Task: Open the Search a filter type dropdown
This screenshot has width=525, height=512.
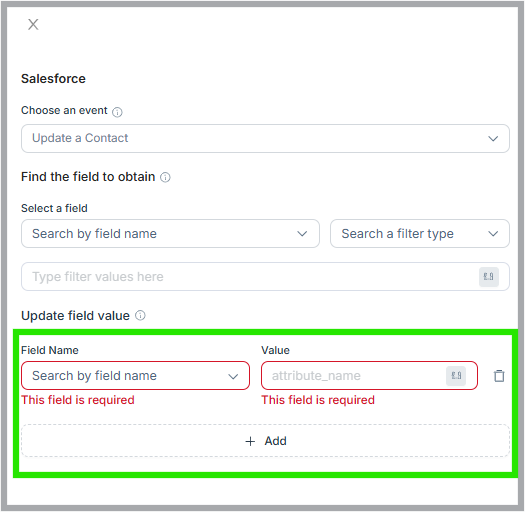Action: tap(420, 234)
